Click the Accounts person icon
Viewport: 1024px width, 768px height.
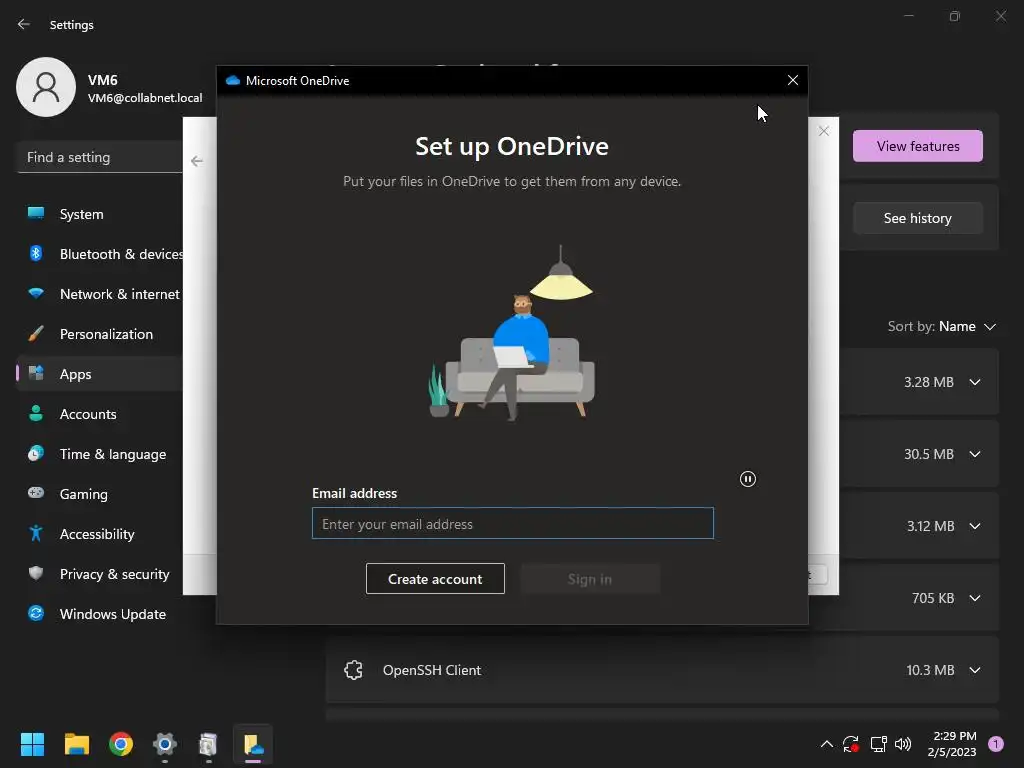36,413
